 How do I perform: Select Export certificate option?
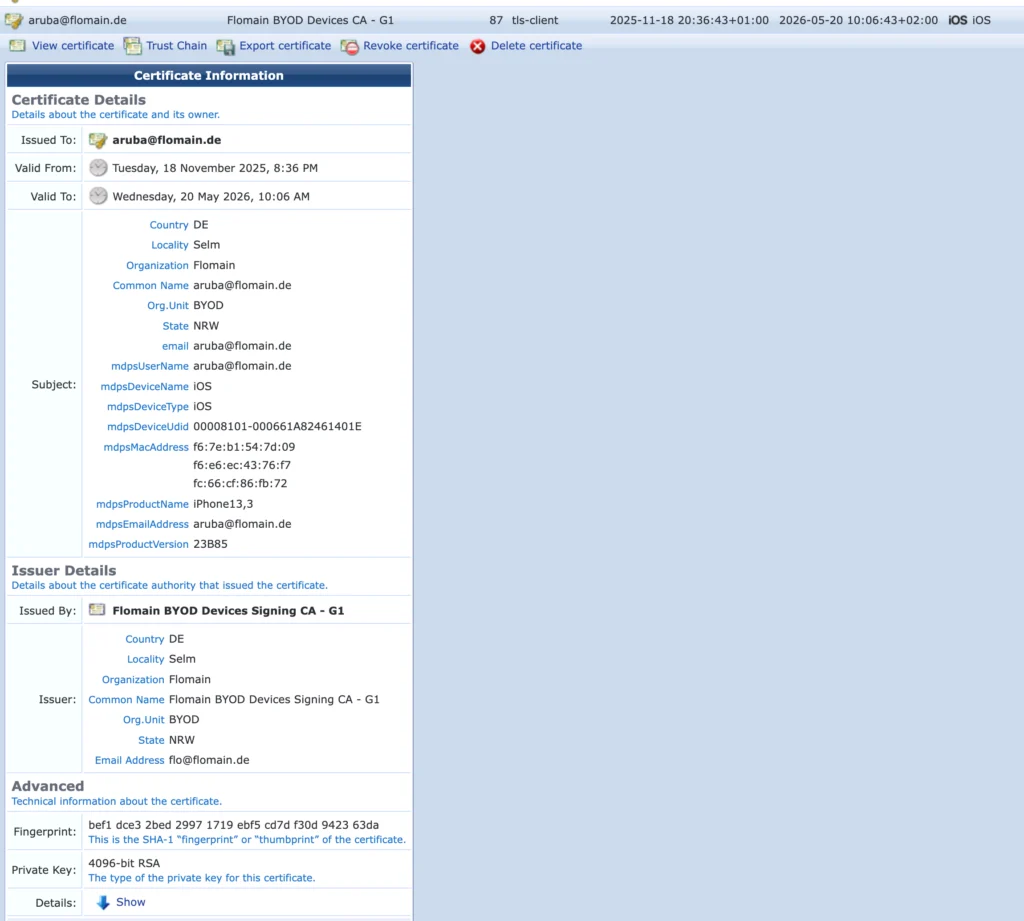point(285,46)
